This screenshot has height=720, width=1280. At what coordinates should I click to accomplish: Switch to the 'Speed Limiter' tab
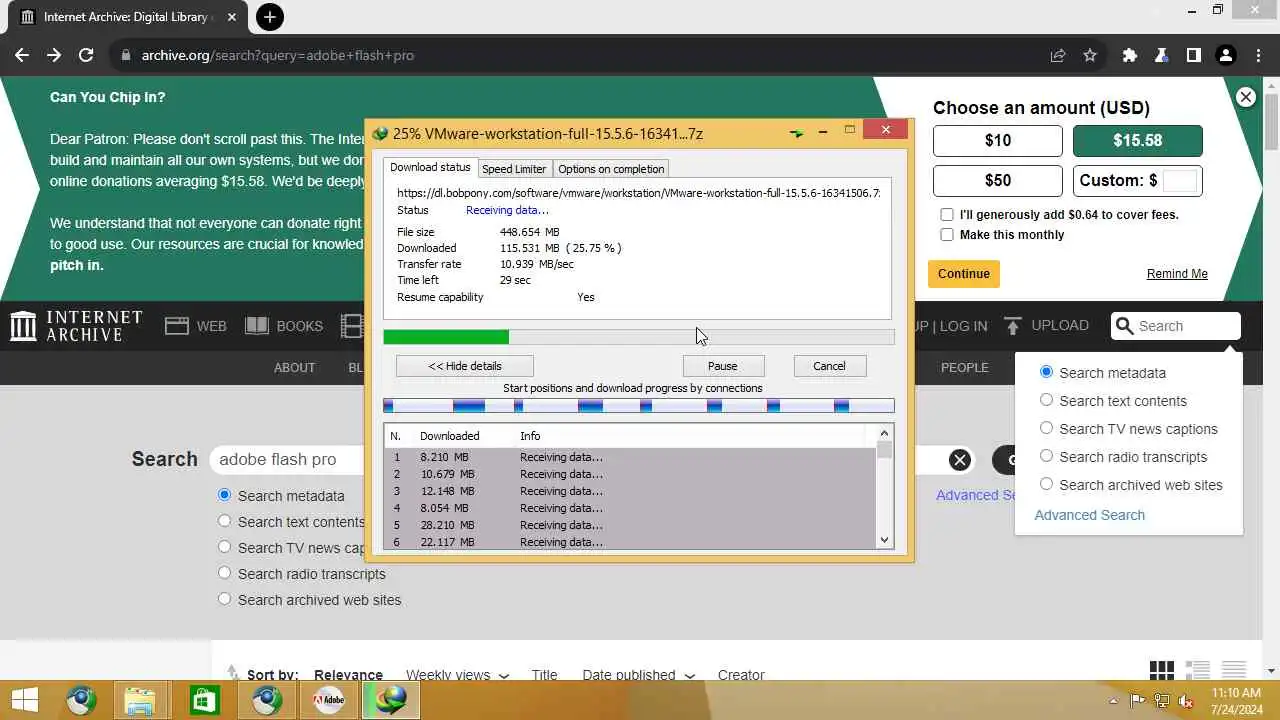[x=514, y=169]
